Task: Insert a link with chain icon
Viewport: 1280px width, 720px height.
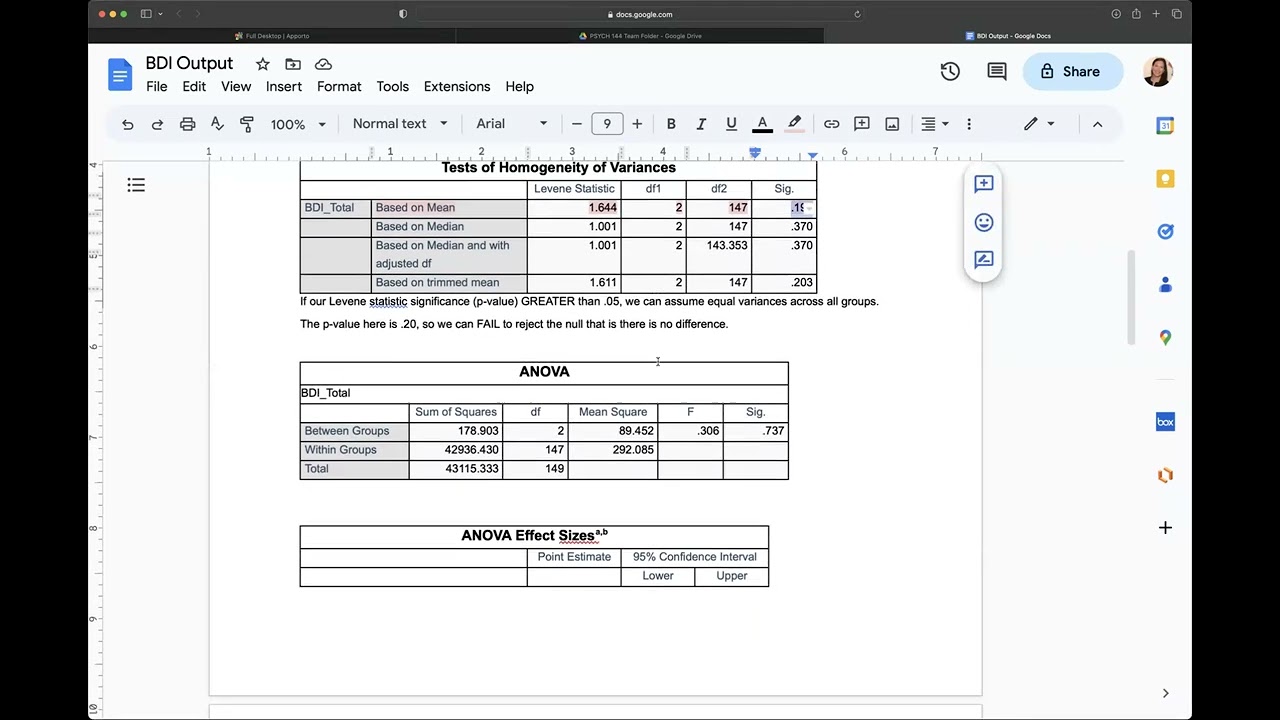Action: pos(831,124)
